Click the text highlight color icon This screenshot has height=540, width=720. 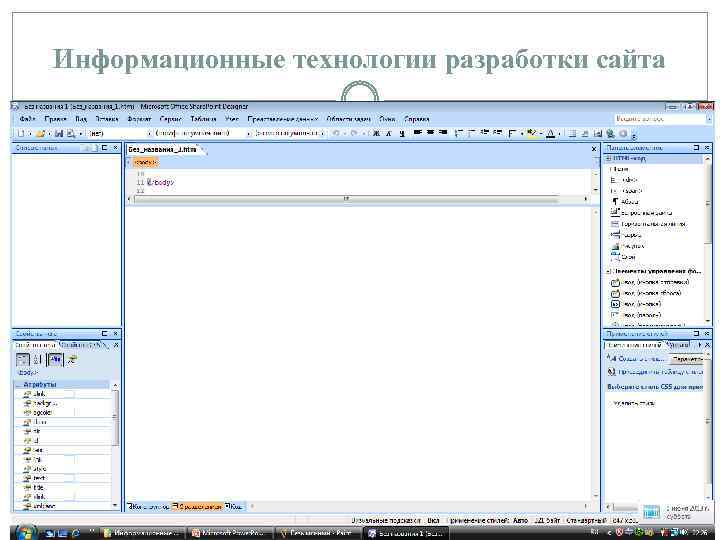tap(533, 134)
